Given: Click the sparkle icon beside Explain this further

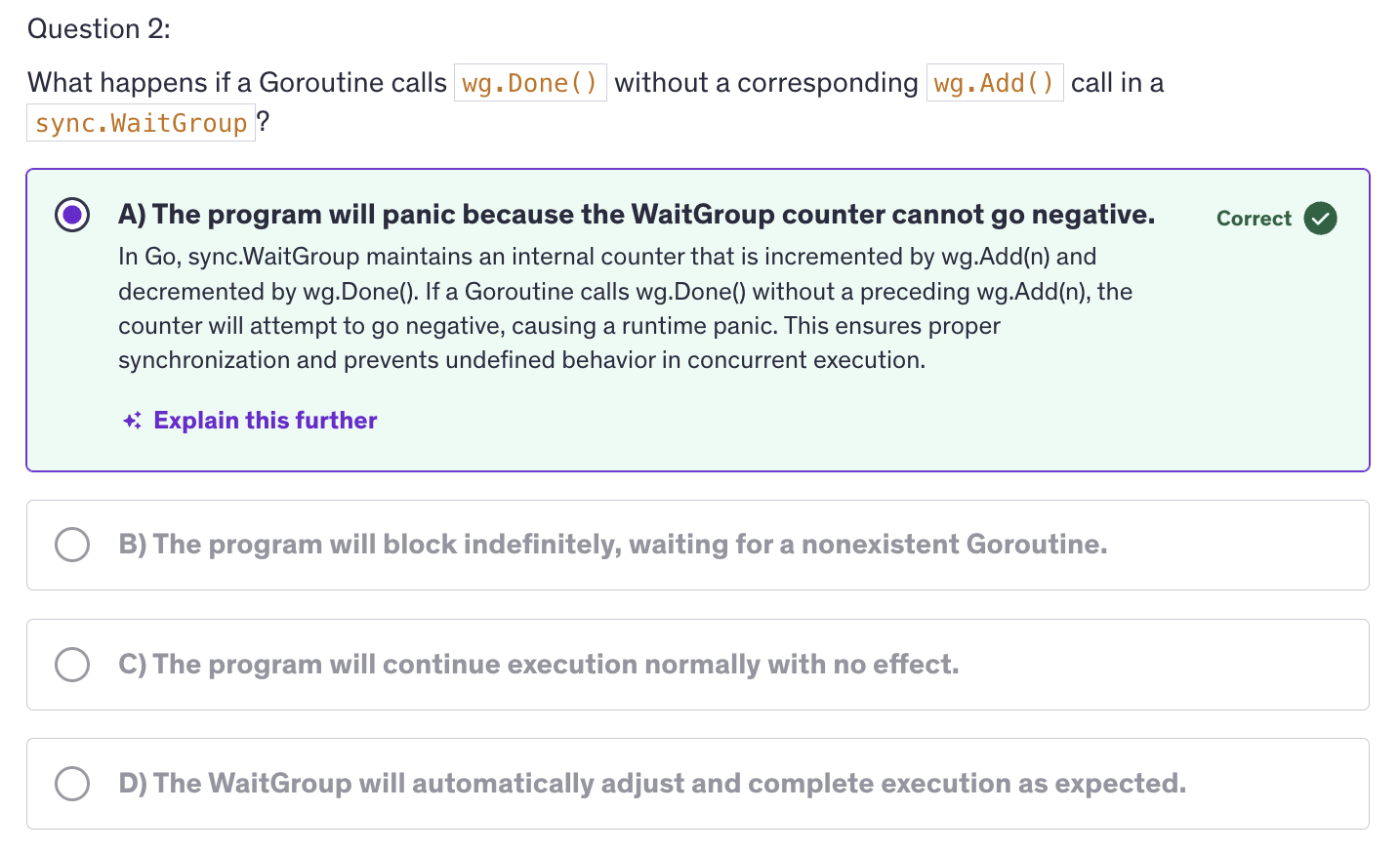Looking at the screenshot, I should pos(133,421).
